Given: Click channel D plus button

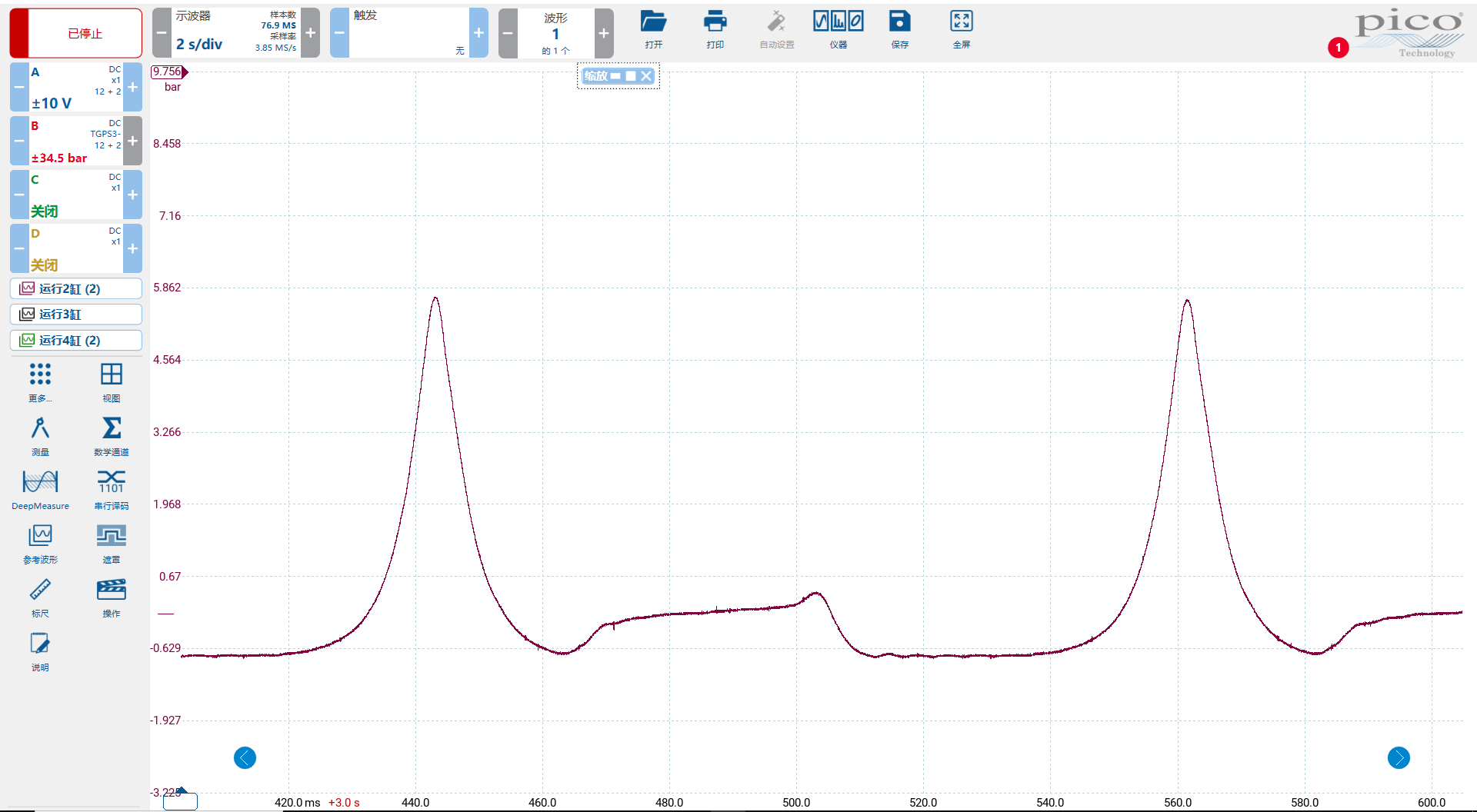Looking at the screenshot, I should (x=133, y=248).
